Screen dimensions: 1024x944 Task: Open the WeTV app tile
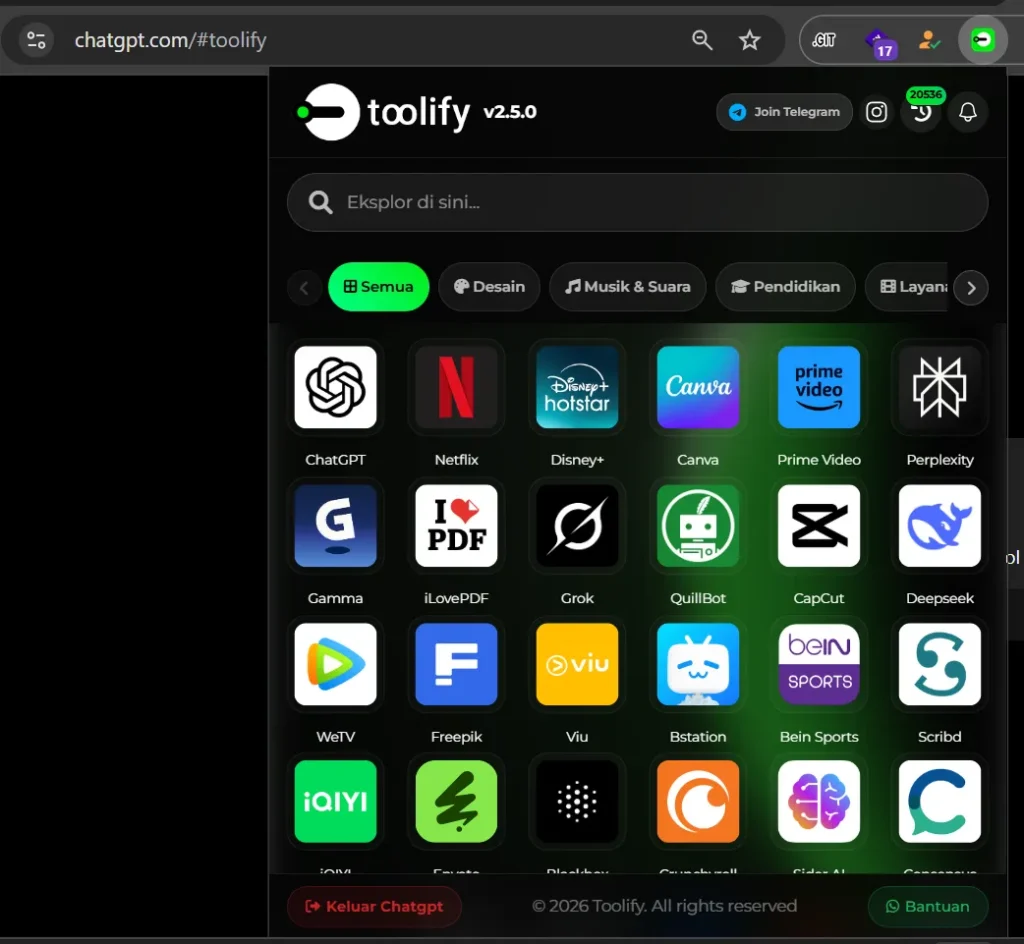coord(335,664)
